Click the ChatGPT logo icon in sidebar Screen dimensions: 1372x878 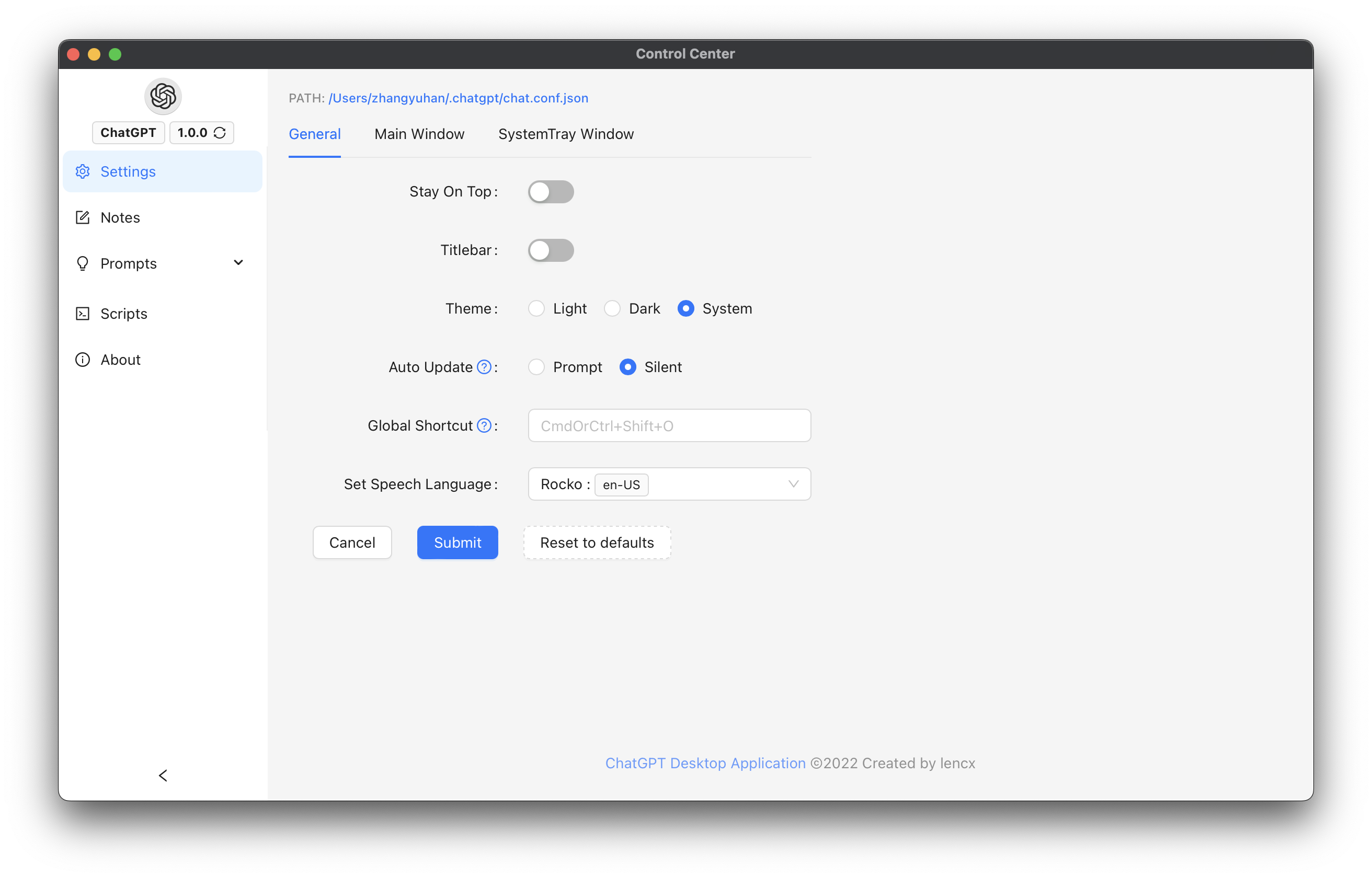[x=163, y=96]
